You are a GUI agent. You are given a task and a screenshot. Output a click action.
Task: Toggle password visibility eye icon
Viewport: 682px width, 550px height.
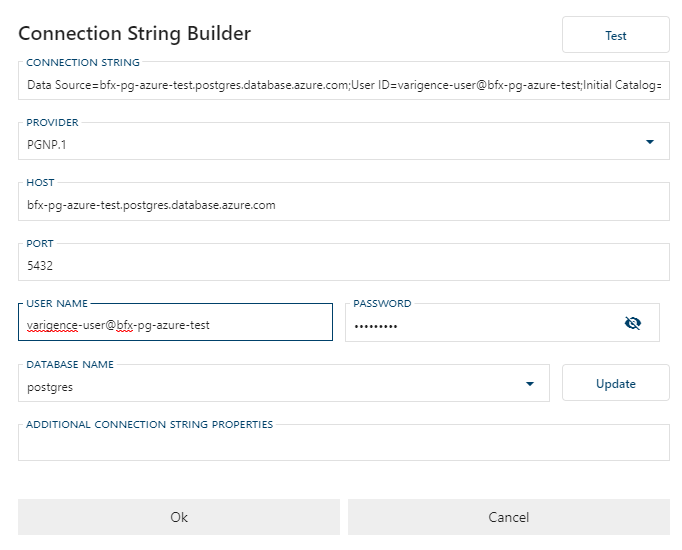click(632, 323)
